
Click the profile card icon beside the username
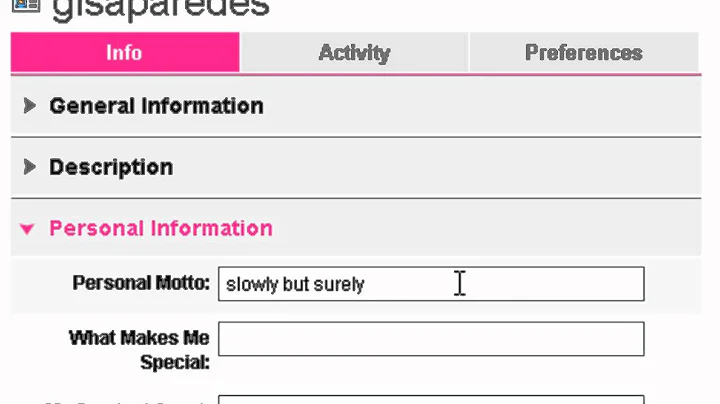coord(23,5)
